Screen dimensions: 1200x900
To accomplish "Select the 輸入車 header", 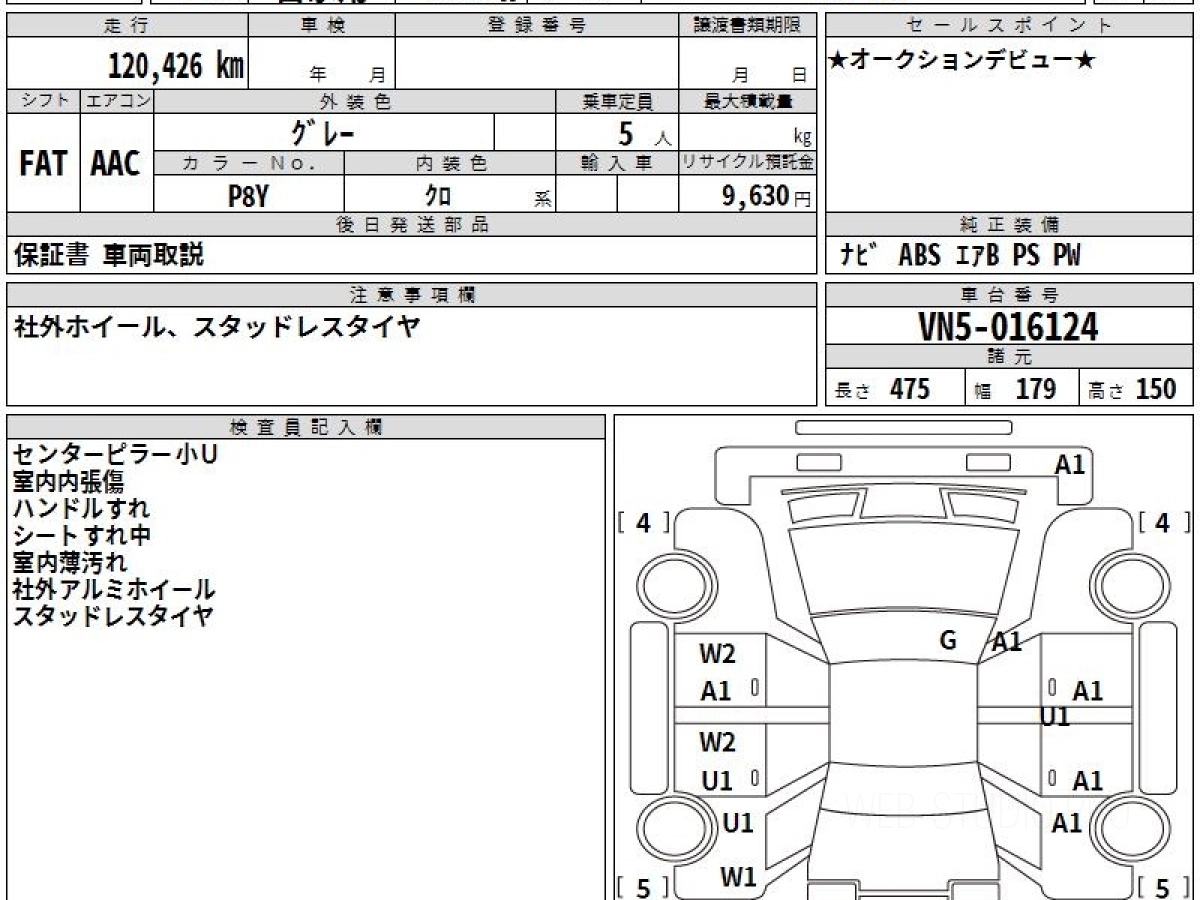I will (617, 163).
